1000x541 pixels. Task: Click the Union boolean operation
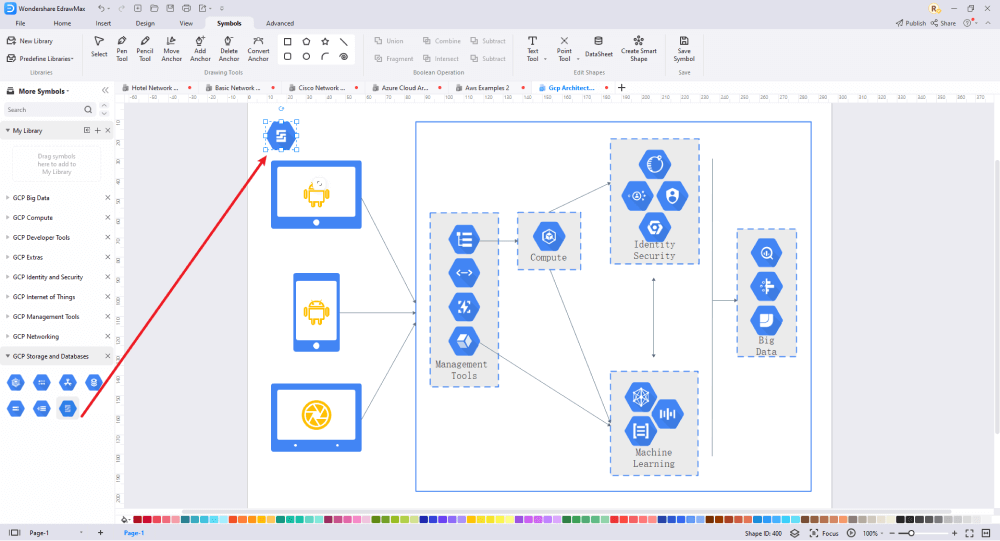click(389, 41)
